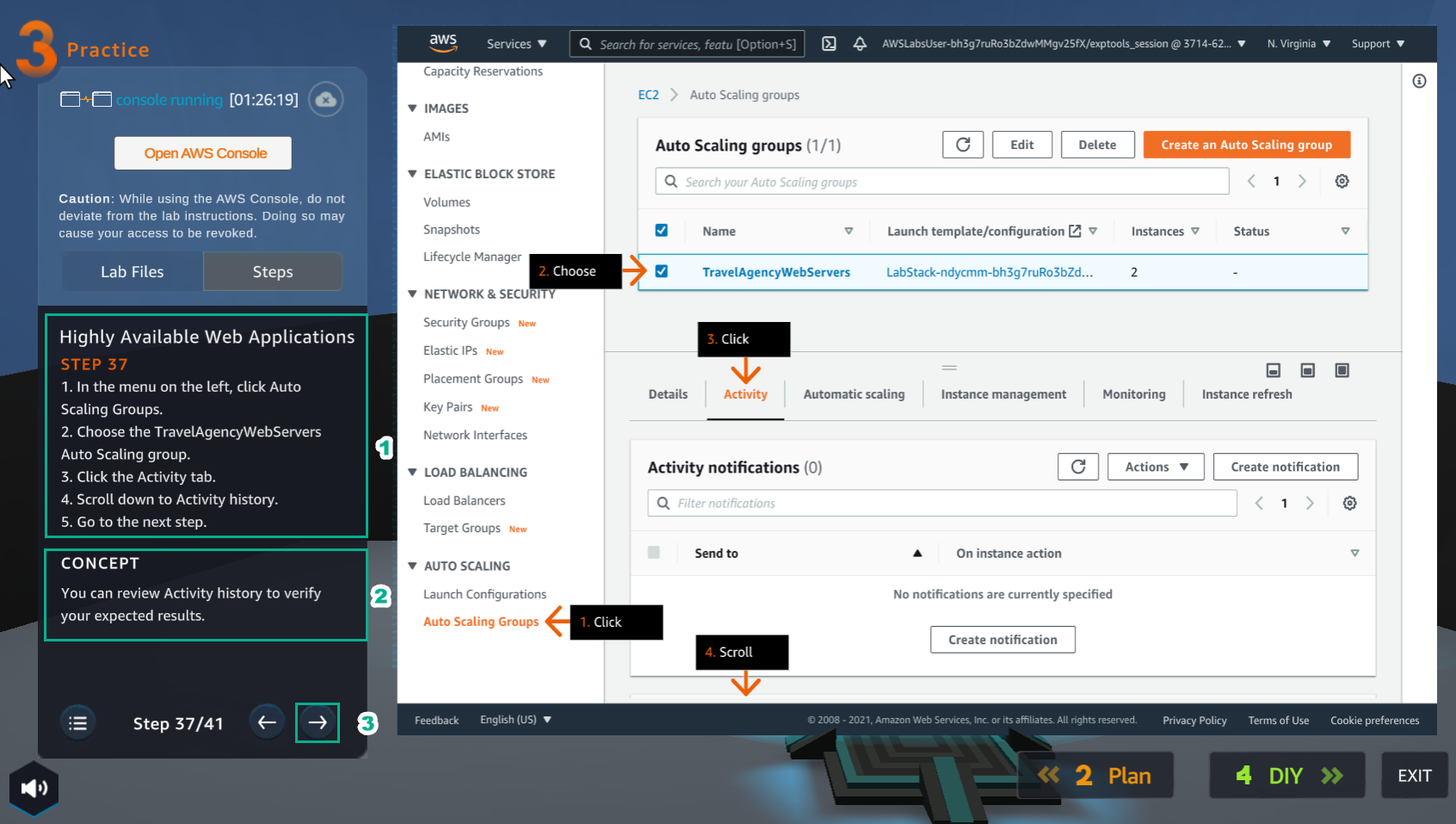Screen dimensions: 1456x824
Task: Click the AWS logo
Action: 443,42
